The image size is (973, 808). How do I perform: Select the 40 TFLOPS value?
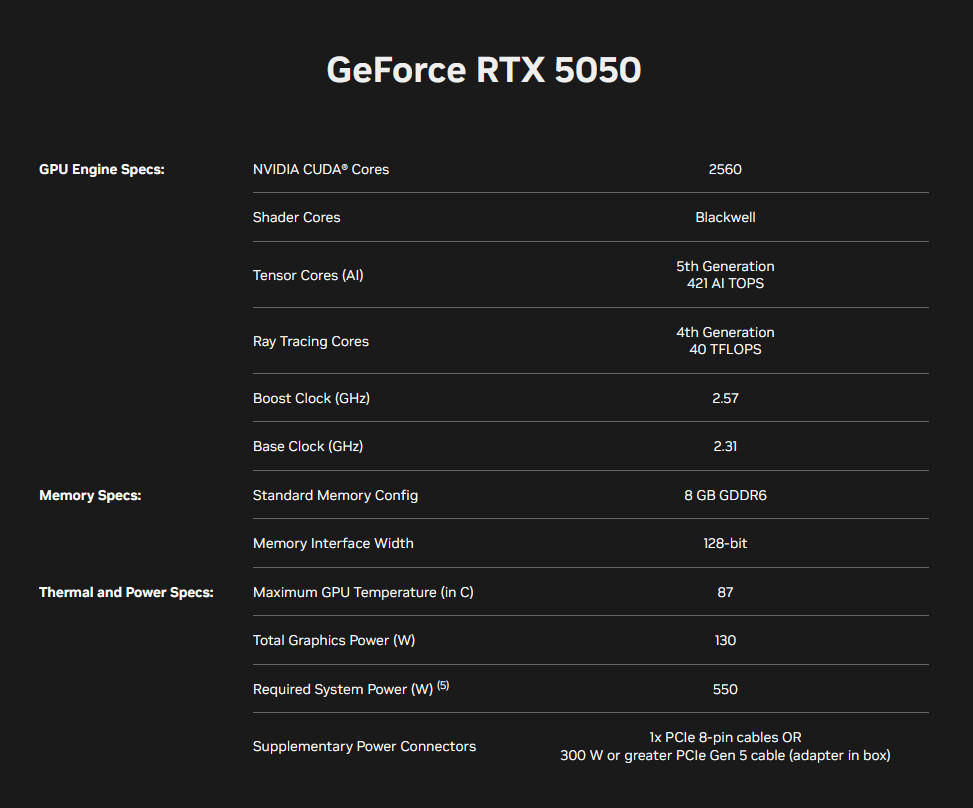[x=725, y=349]
